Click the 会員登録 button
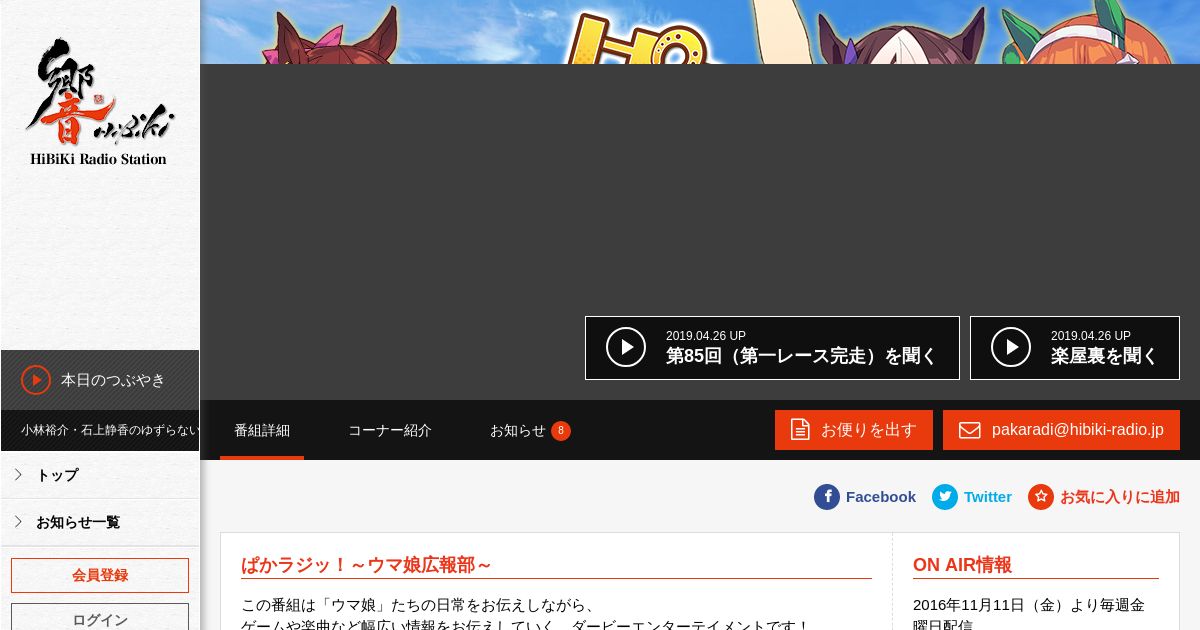The height and width of the screenshot is (630, 1200). point(100,575)
